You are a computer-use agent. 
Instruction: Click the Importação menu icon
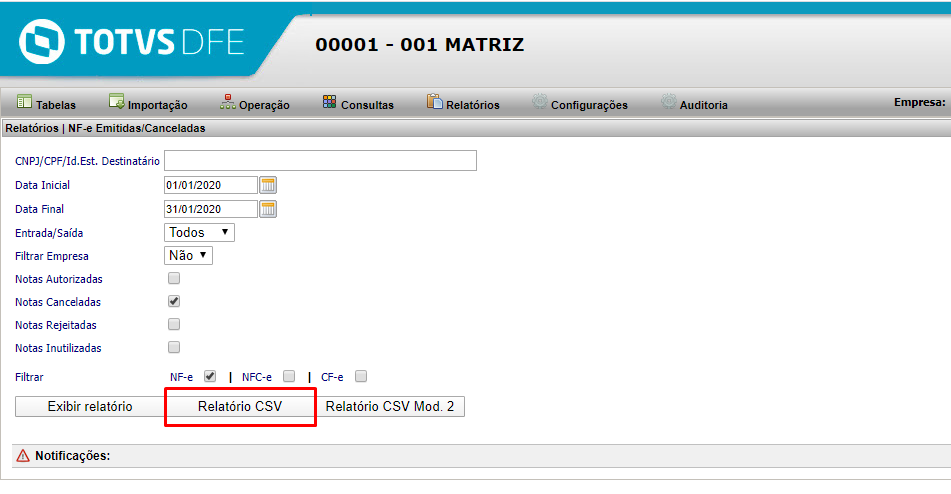(116, 101)
